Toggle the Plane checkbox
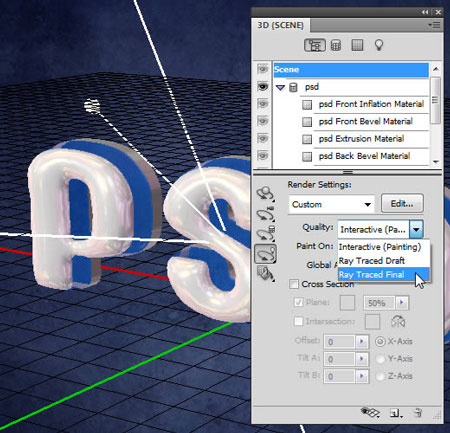Screen dimensions: 450x433 coord(298,302)
